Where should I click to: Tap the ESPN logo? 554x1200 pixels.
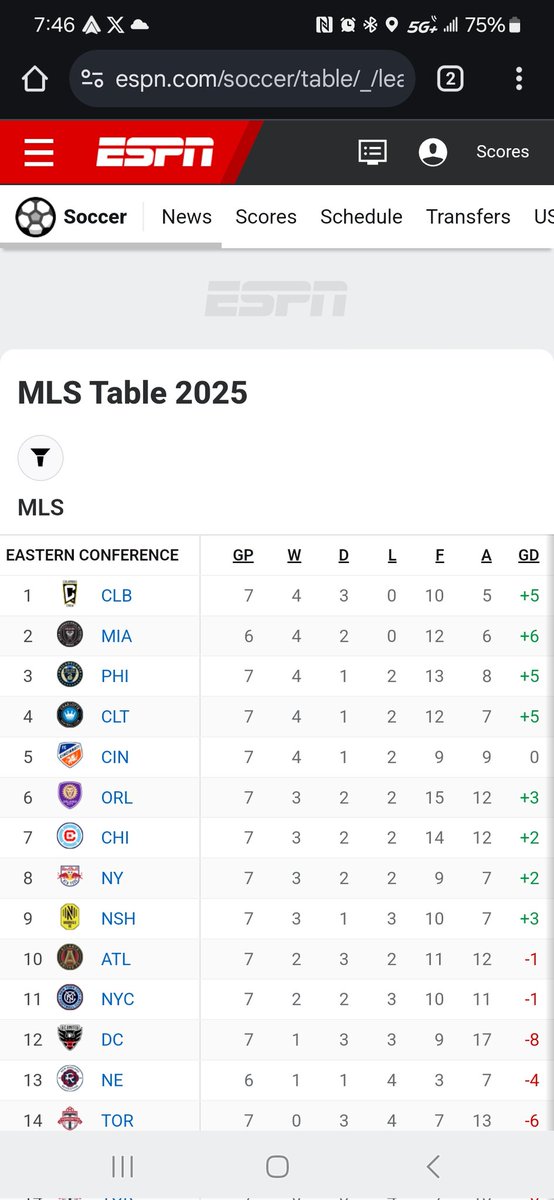[155, 153]
